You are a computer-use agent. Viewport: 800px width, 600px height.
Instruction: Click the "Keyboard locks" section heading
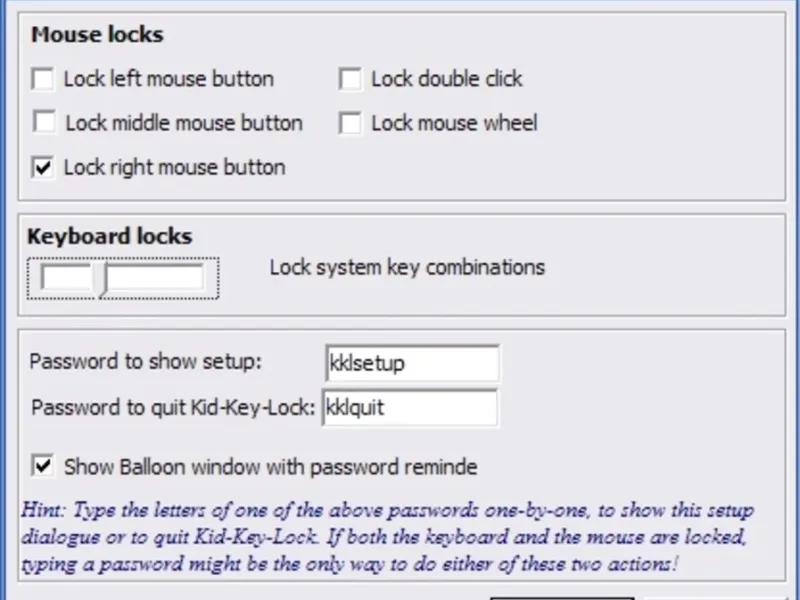point(109,237)
